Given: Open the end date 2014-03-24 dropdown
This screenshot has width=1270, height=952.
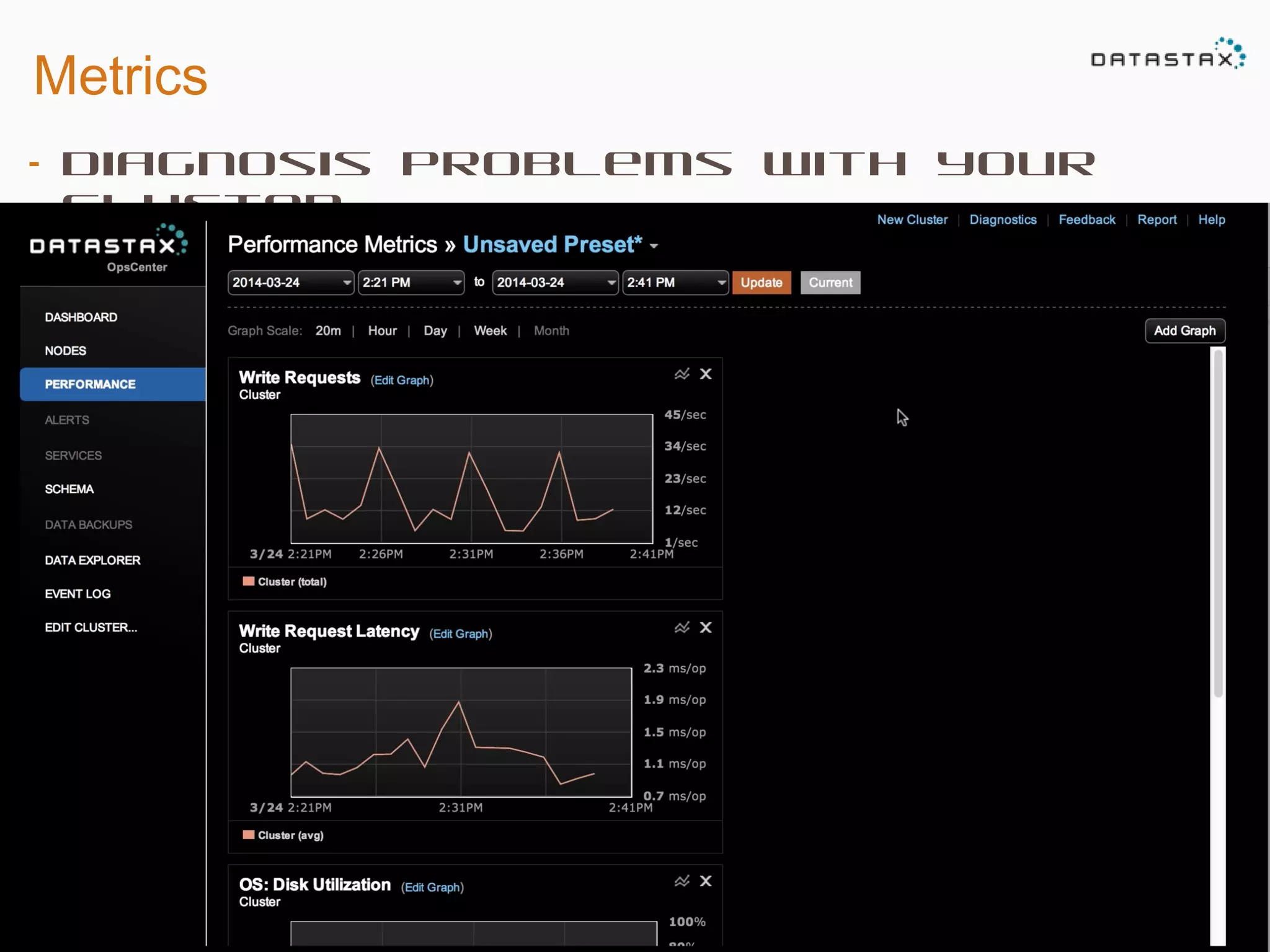Looking at the screenshot, I should click(555, 283).
